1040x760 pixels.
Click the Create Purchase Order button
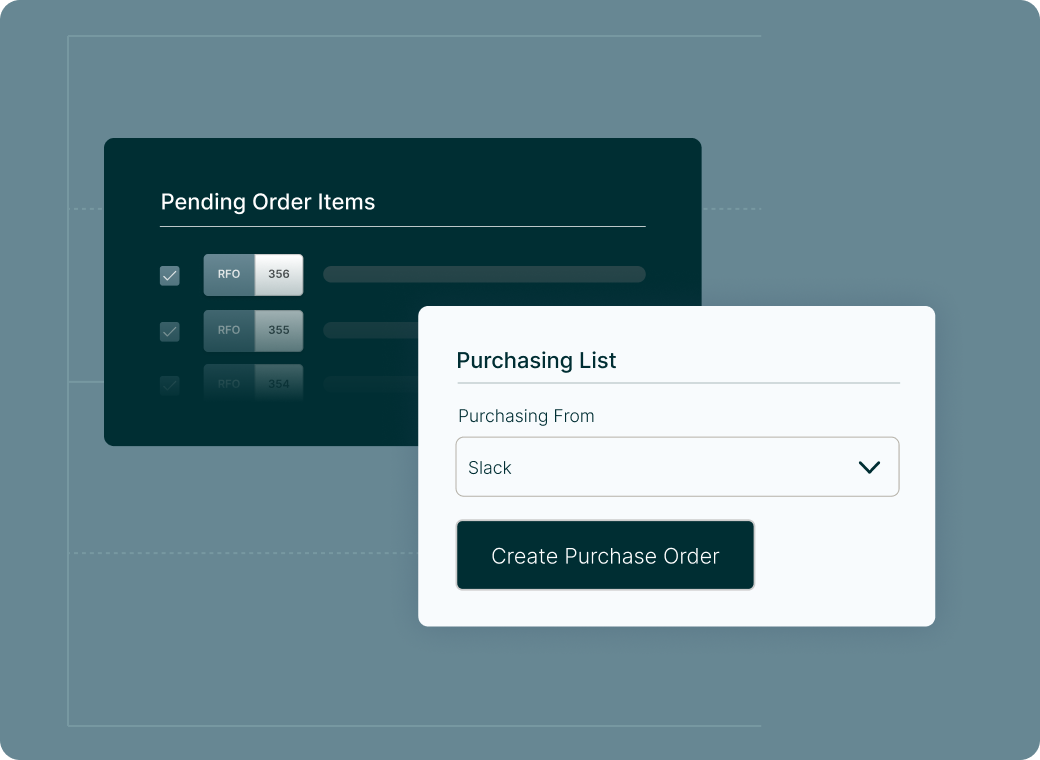click(605, 555)
